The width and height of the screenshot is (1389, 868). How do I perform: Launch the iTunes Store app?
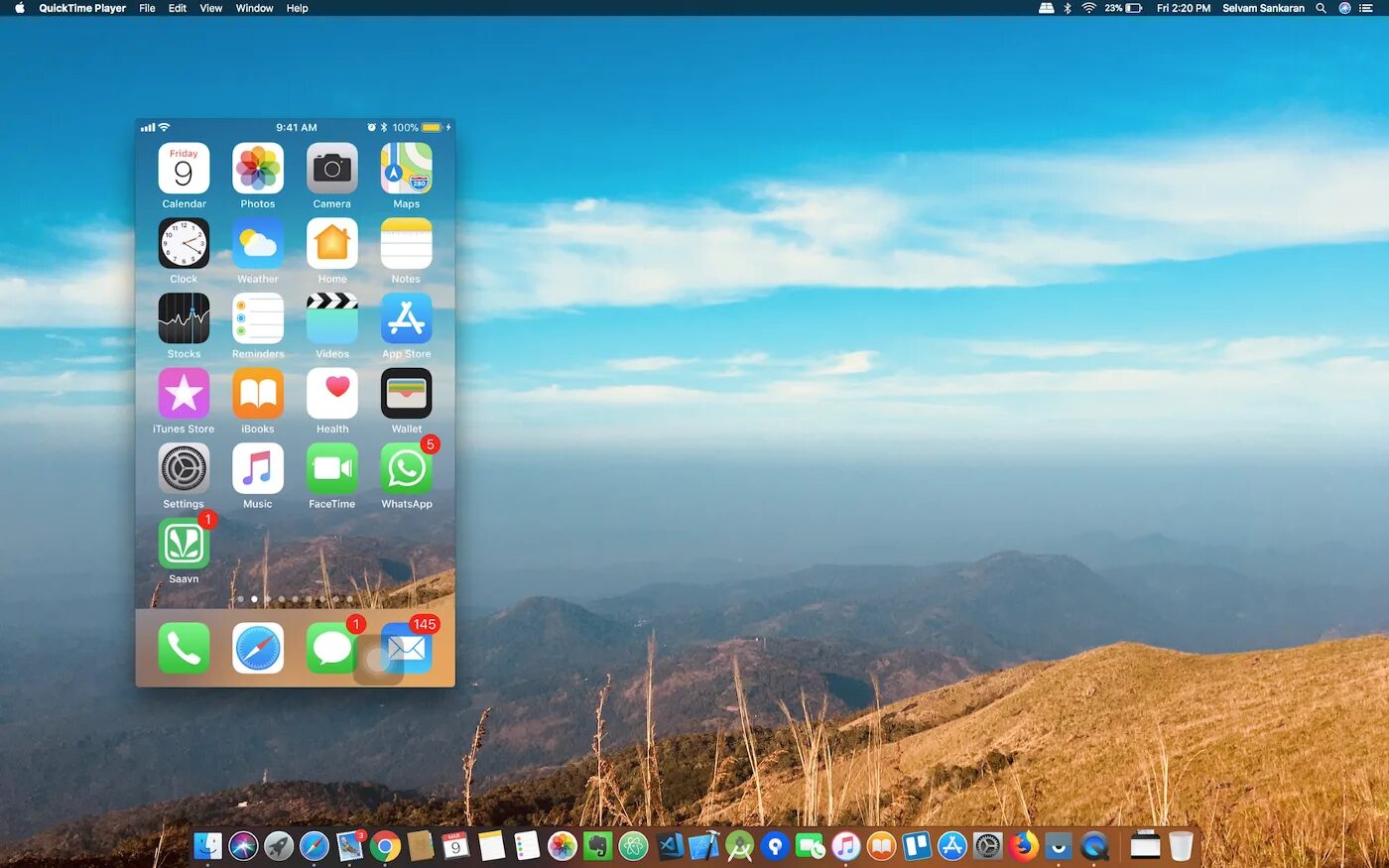tap(184, 394)
